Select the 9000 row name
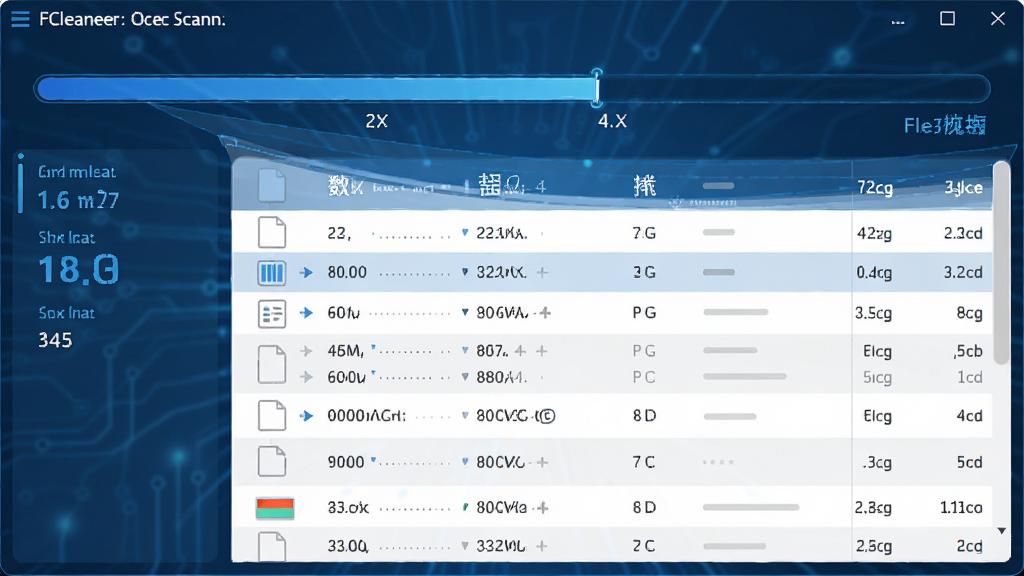The width and height of the screenshot is (1024, 576). click(x=345, y=462)
